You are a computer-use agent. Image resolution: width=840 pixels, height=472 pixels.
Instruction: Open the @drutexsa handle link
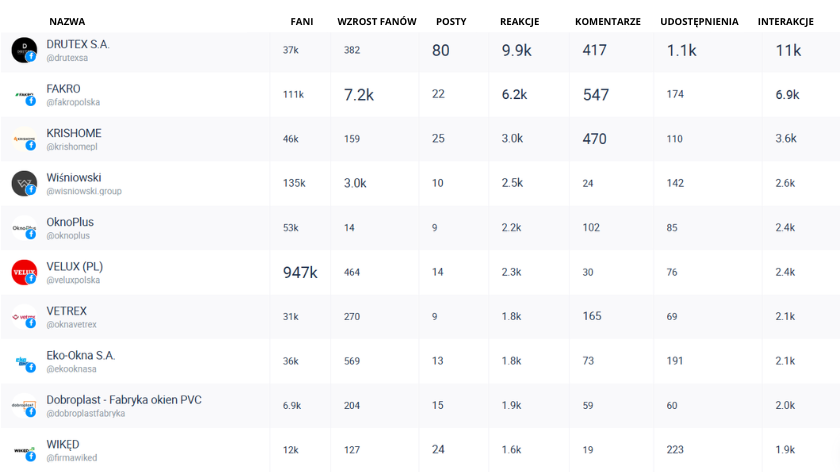[68, 58]
